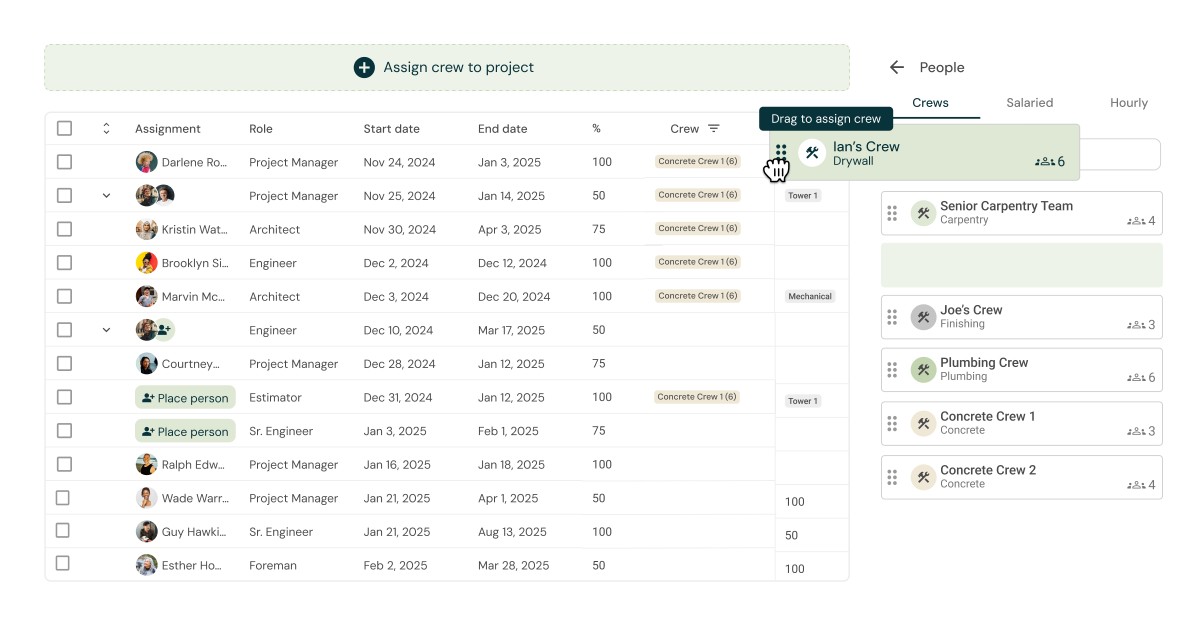This screenshot has height=627, width=1200.
Task: Click the tools icon on Senior Carpentry Team
Action: (x=923, y=213)
